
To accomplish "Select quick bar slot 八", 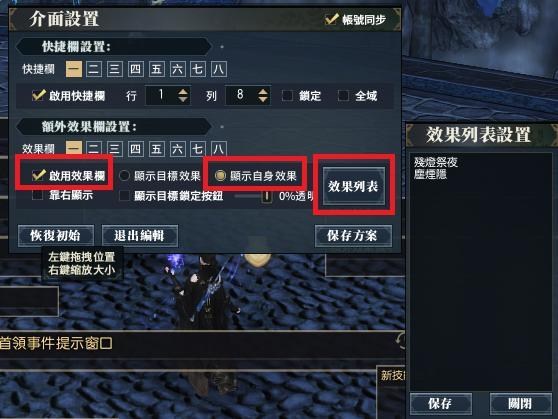I will point(219,69).
